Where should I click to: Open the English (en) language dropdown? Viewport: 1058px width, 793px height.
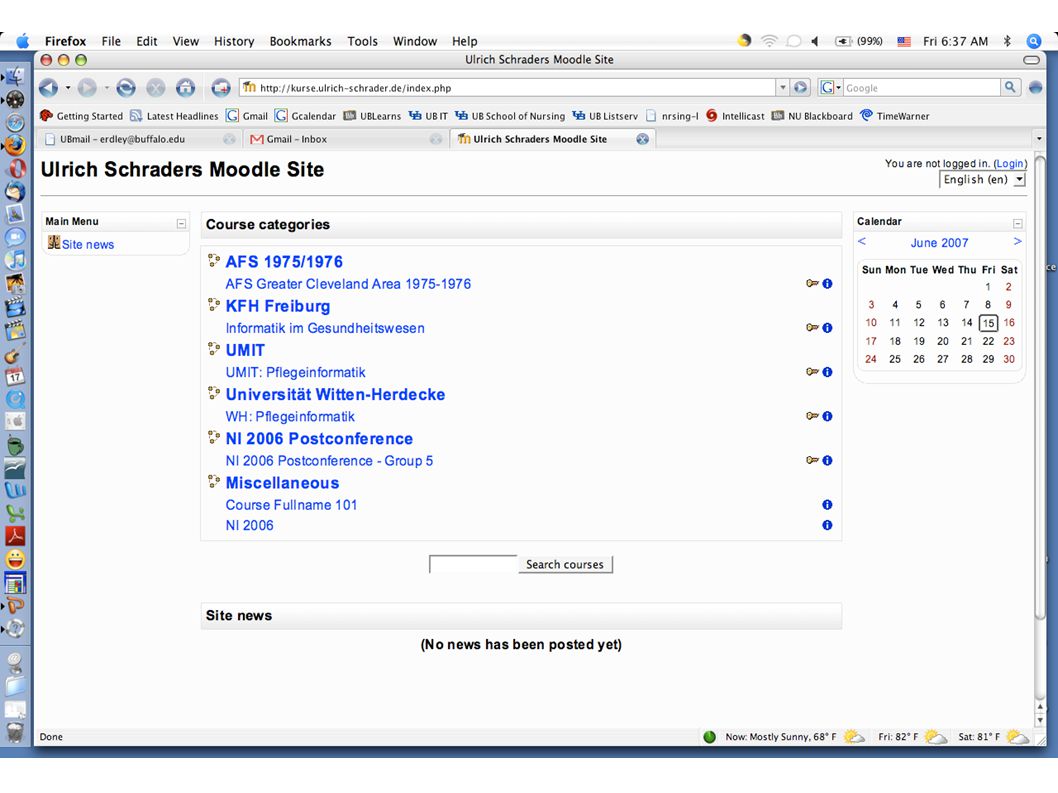click(x=982, y=180)
